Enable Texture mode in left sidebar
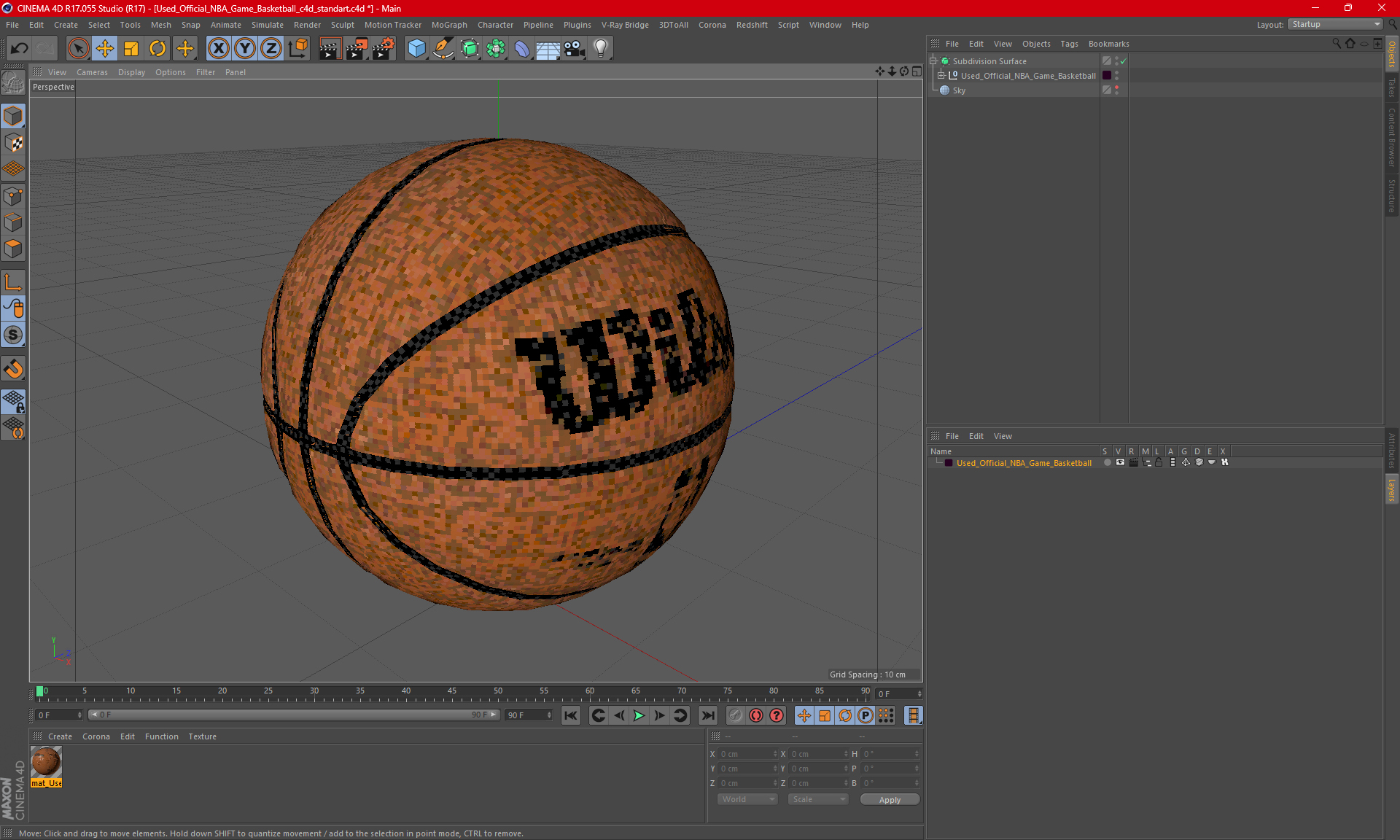Image resolution: width=1400 pixels, height=840 pixels. tap(13, 143)
